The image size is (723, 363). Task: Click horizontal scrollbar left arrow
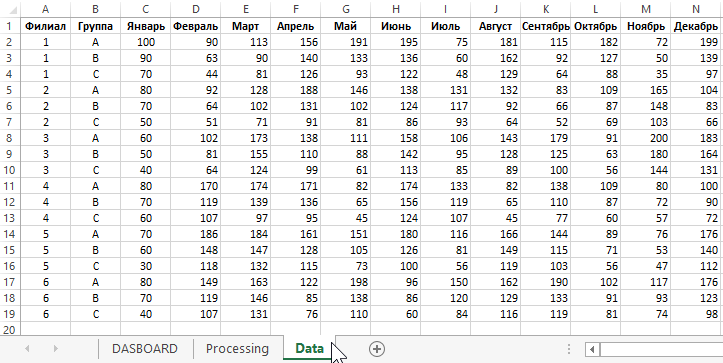click(x=592, y=349)
